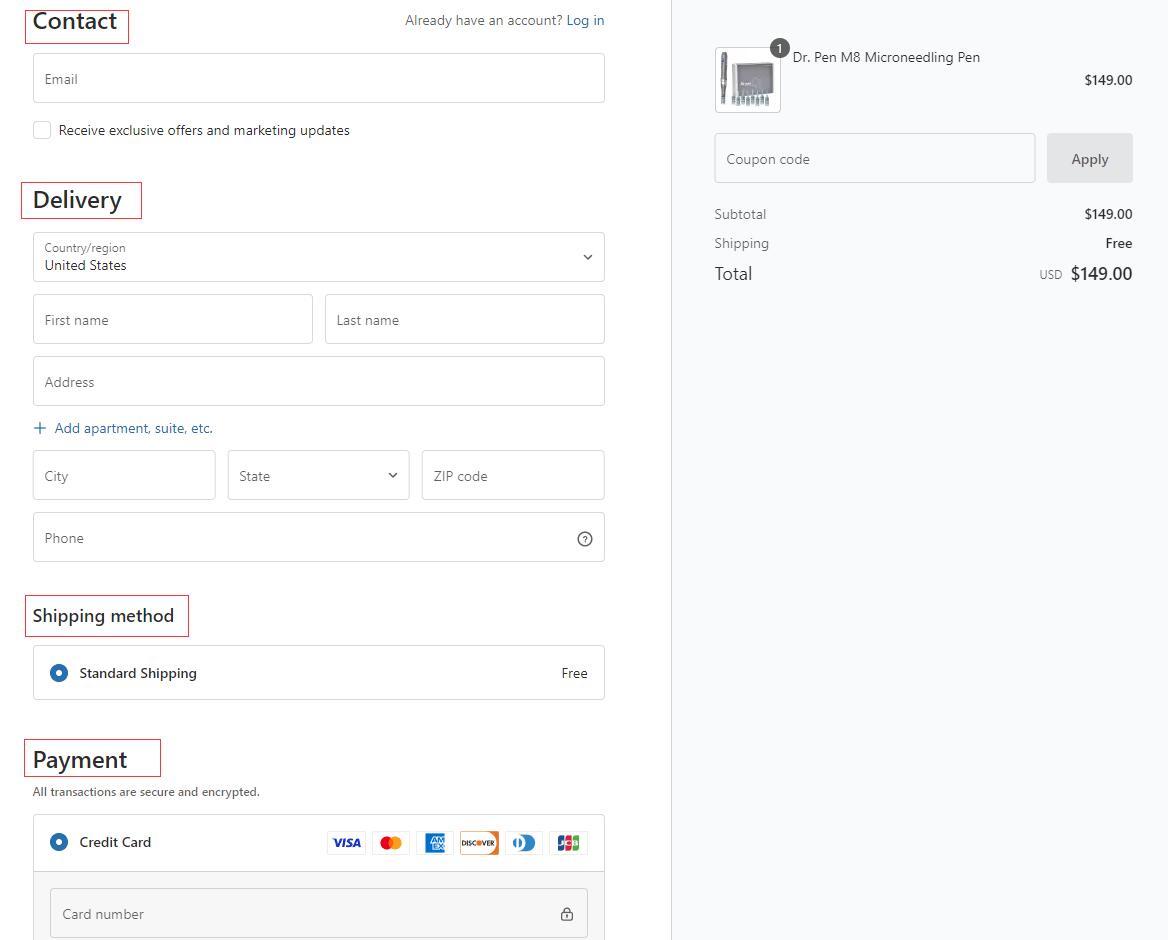The image size is (1168, 940).
Task: Click the Visa card icon
Action: 346,843
